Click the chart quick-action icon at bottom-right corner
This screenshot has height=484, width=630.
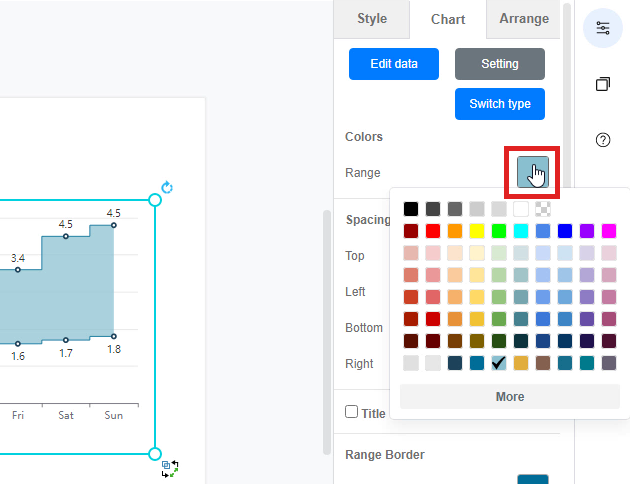[170, 467]
